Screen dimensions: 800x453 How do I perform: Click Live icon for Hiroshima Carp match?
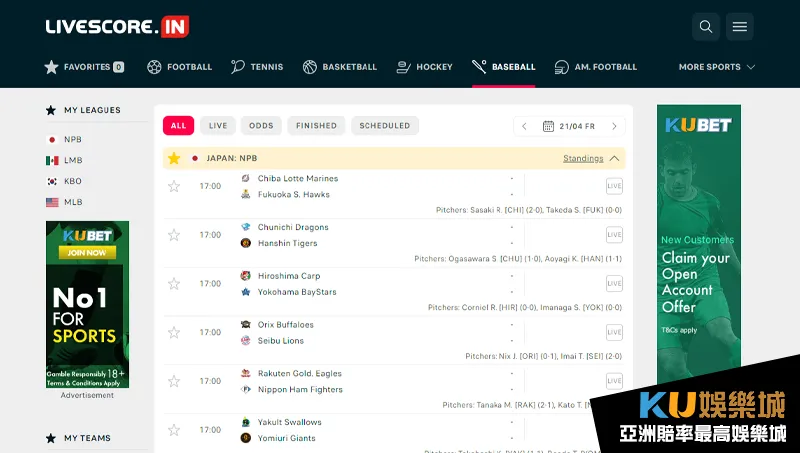614,283
